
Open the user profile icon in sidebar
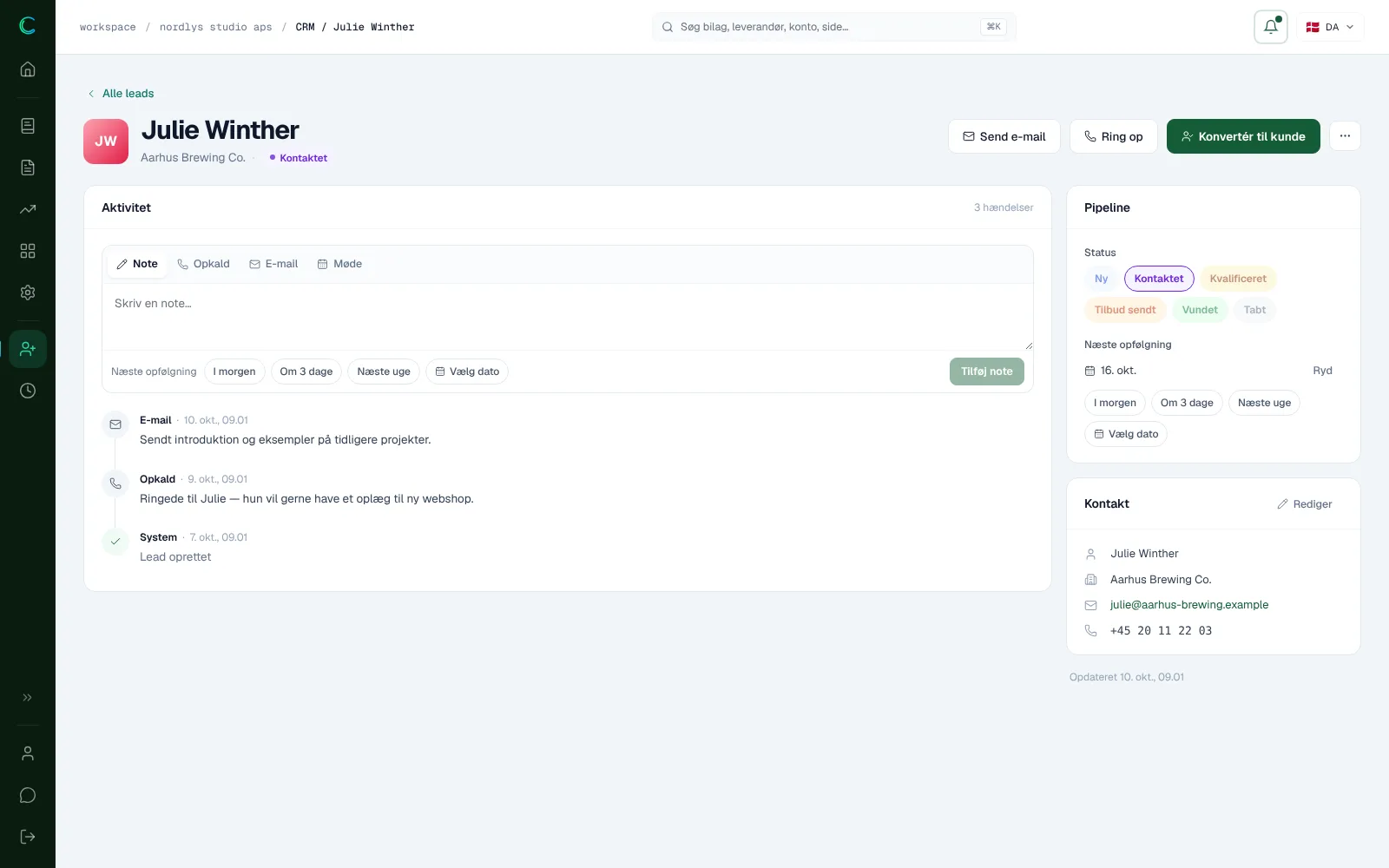tap(28, 753)
